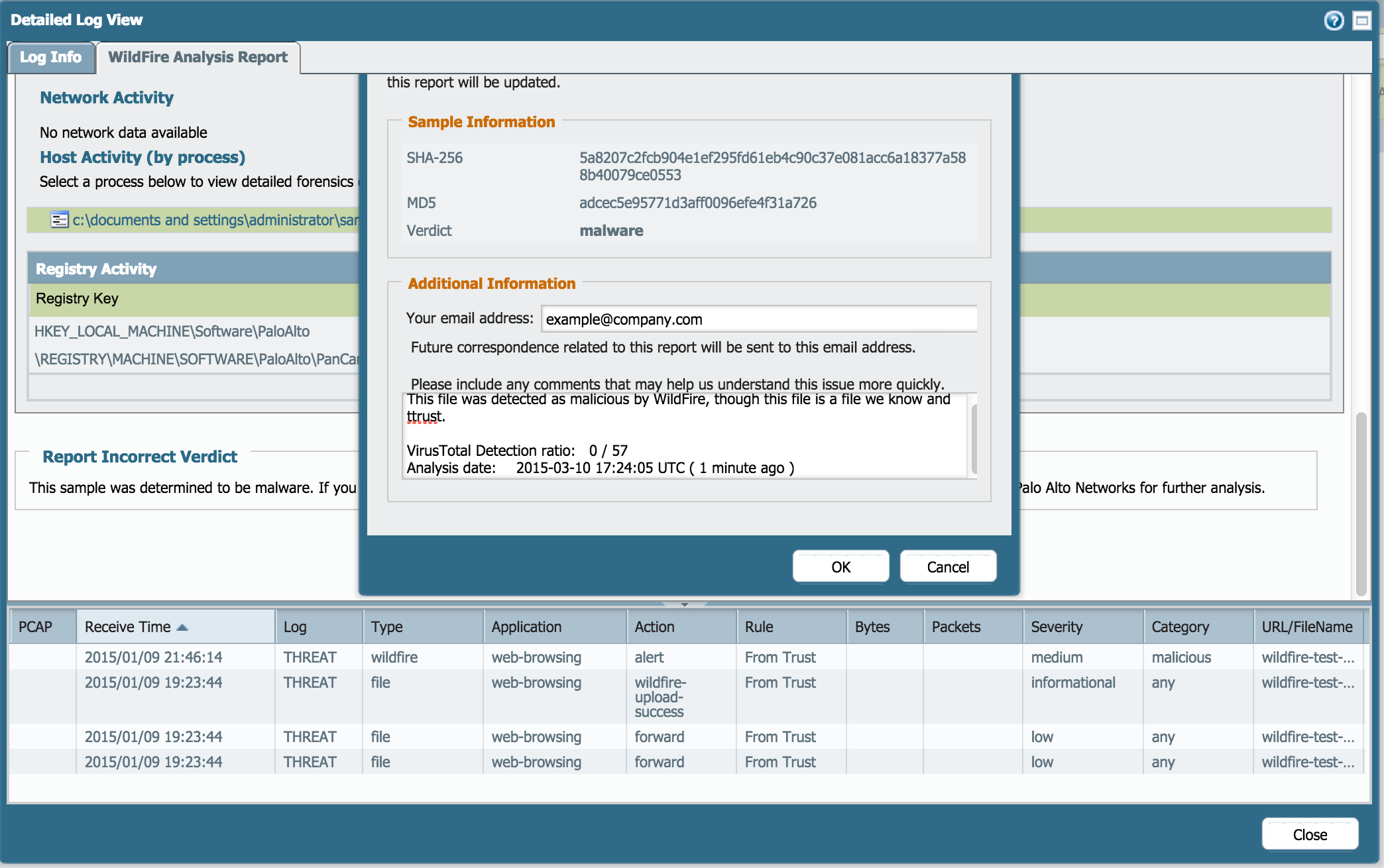Image resolution: width=1384 pixels, height=868 pixels.
Task: Click the Close button at bottom
Action: (x=1309, y=835)
